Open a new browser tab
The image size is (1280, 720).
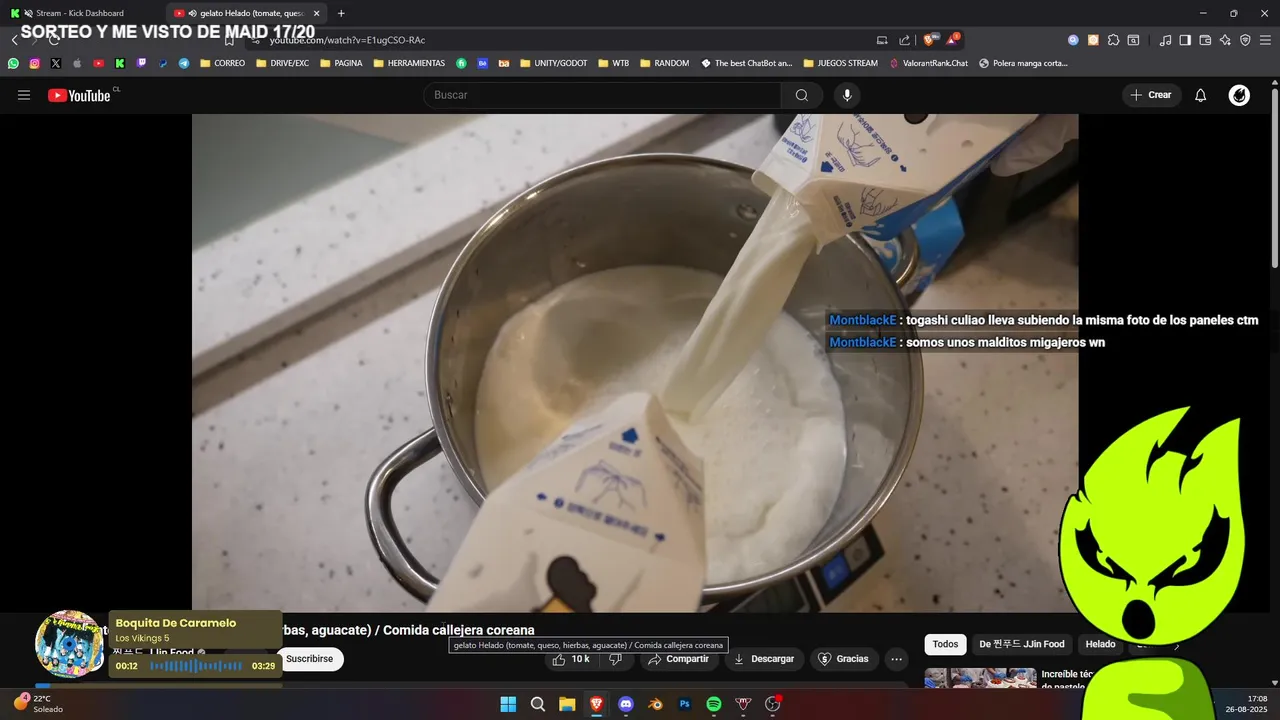click(341, 13)
